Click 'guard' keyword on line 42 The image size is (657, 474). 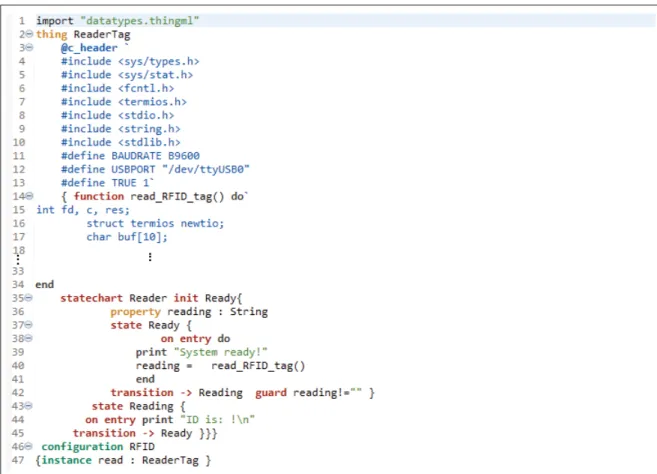point(271,393)
